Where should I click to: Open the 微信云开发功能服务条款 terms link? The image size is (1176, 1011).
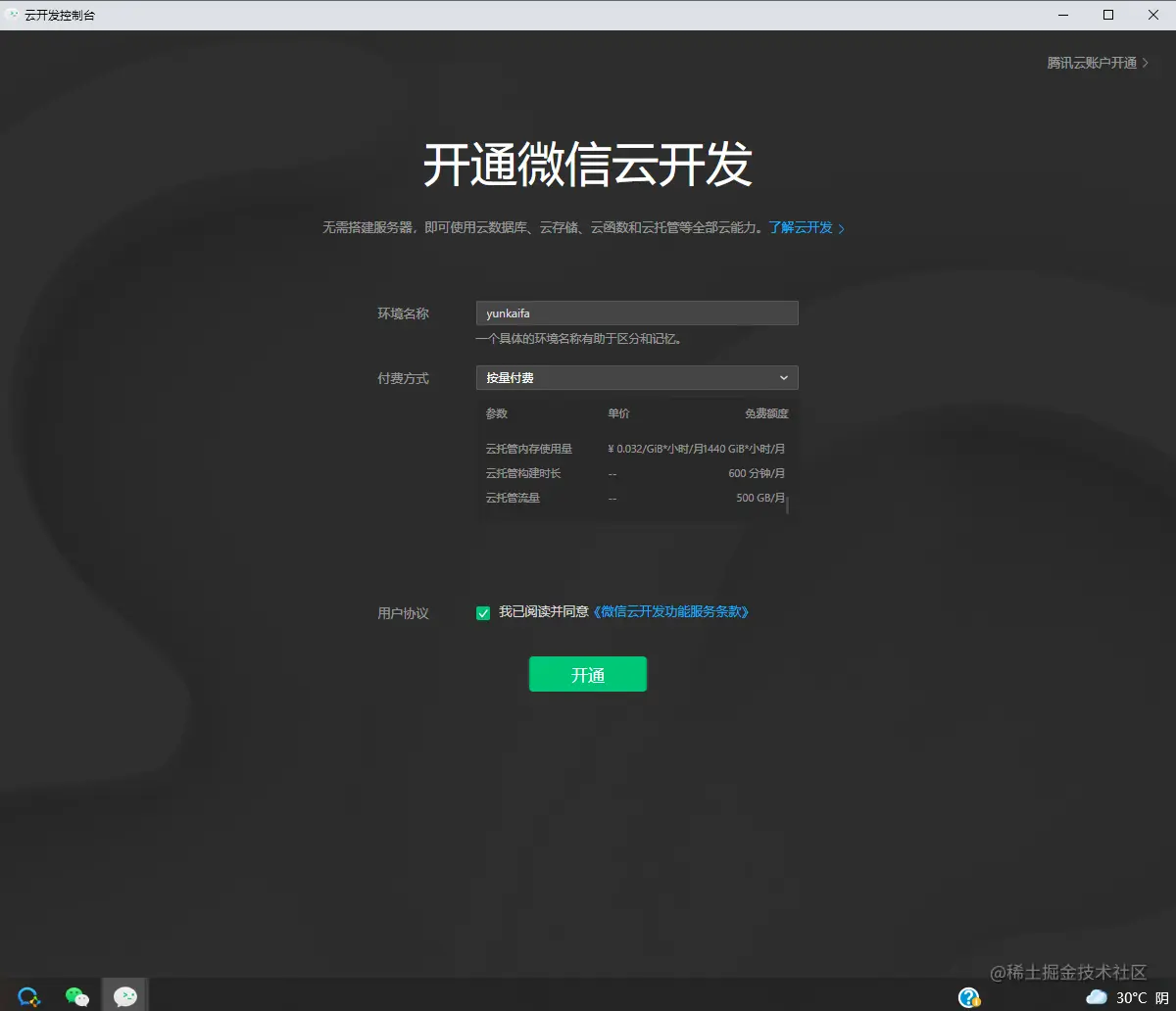click(671, 611)
